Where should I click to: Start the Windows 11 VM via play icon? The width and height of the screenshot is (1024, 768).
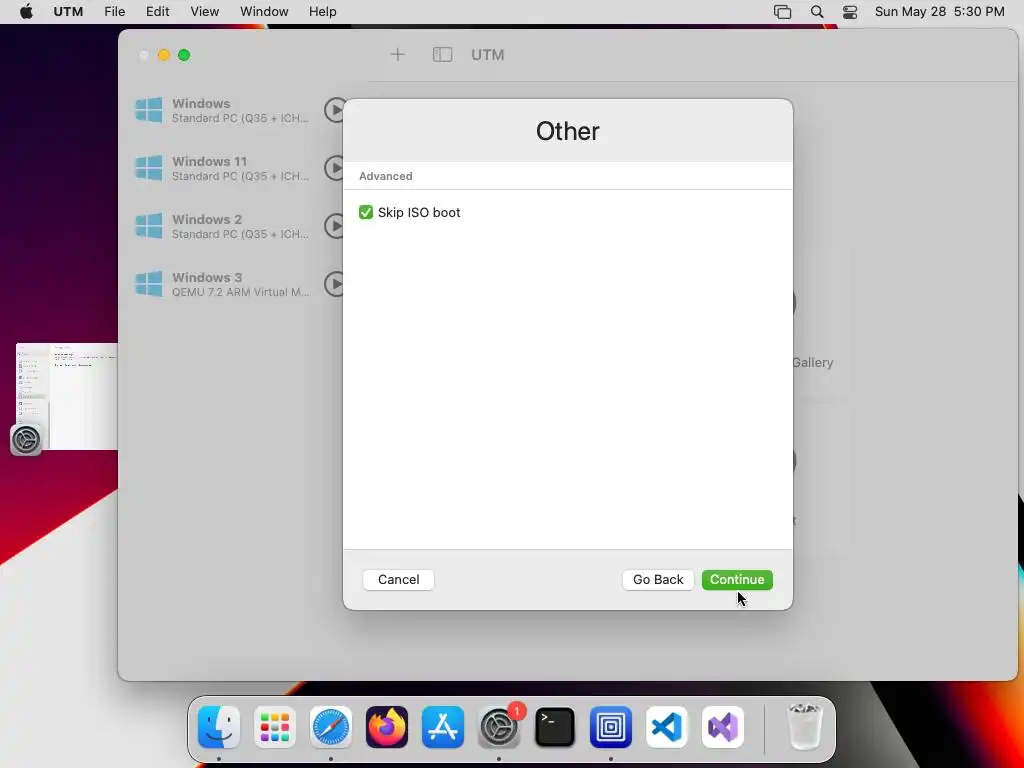point(335,168)
